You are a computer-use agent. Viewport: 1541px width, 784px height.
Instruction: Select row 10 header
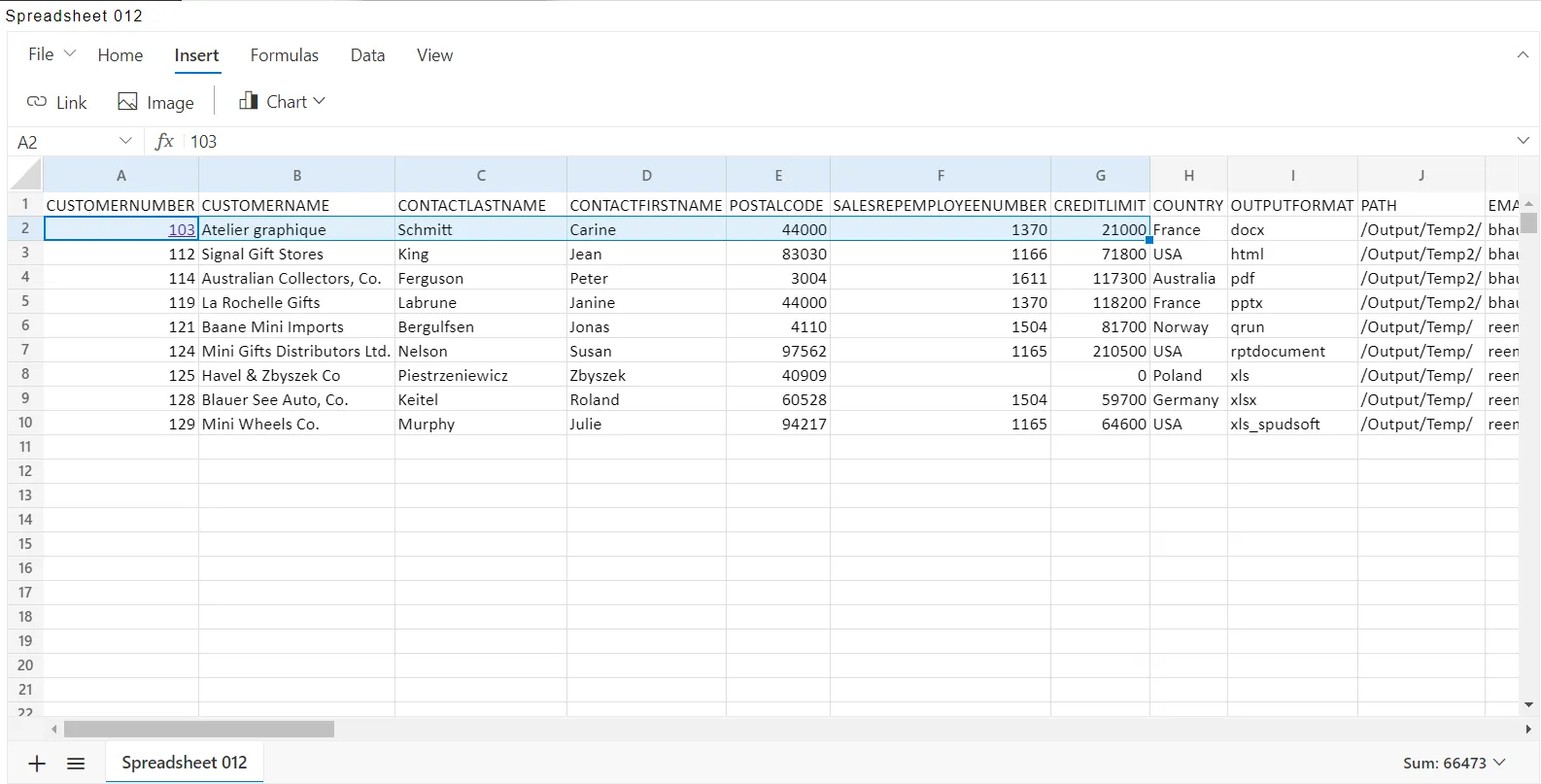(x=25, y=424)
